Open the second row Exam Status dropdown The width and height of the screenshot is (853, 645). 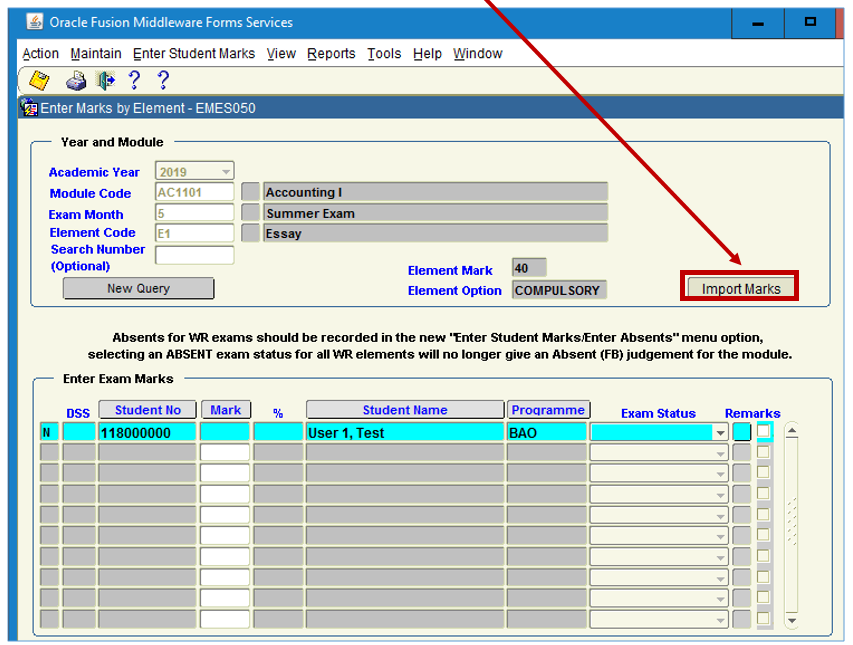click(719, 453)
